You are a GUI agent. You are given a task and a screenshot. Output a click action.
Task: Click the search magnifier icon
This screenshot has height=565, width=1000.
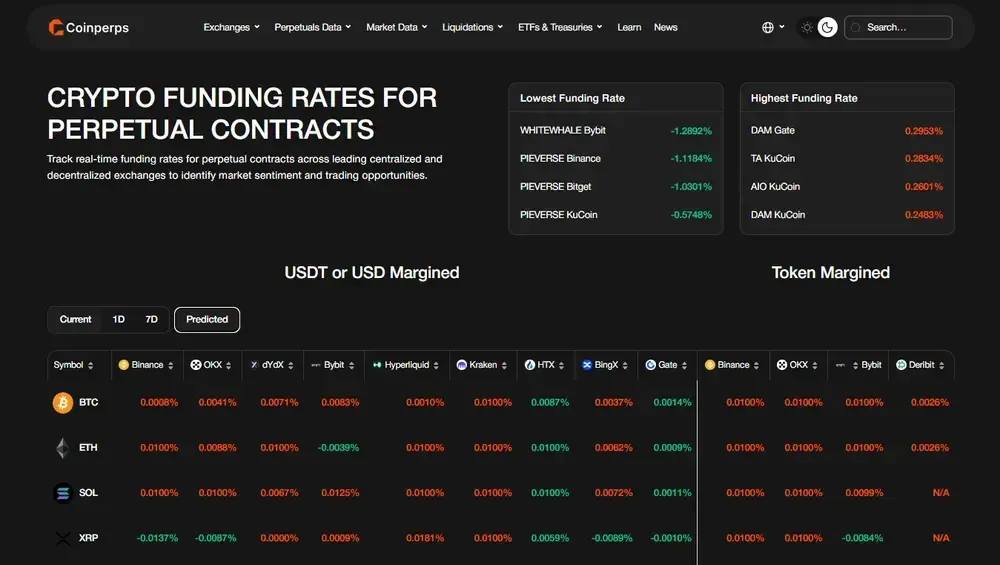(x=856, y=27)
